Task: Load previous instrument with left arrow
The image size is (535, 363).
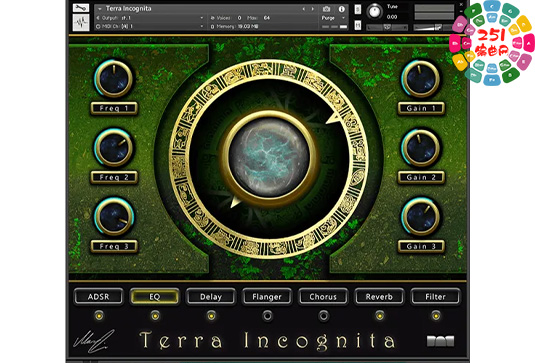Action: tap(304, 9)
